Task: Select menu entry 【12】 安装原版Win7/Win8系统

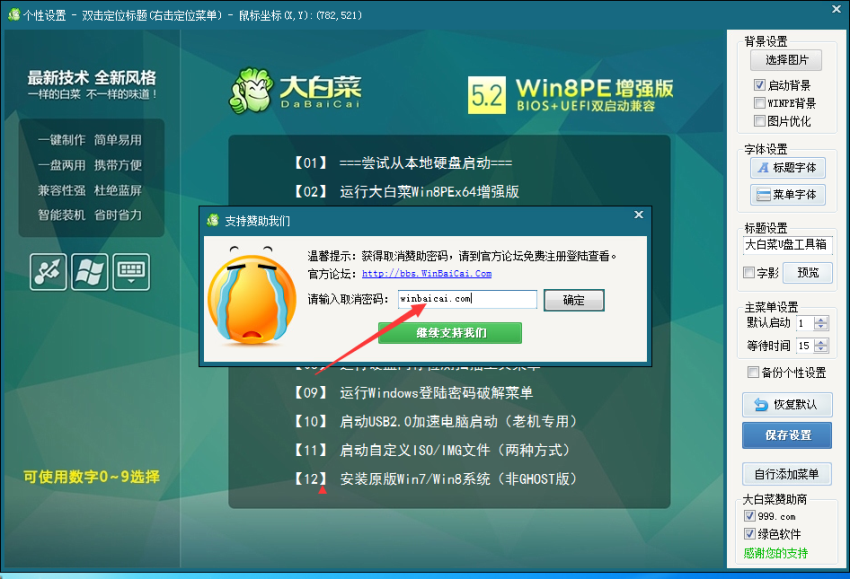Action: point(435,479)
